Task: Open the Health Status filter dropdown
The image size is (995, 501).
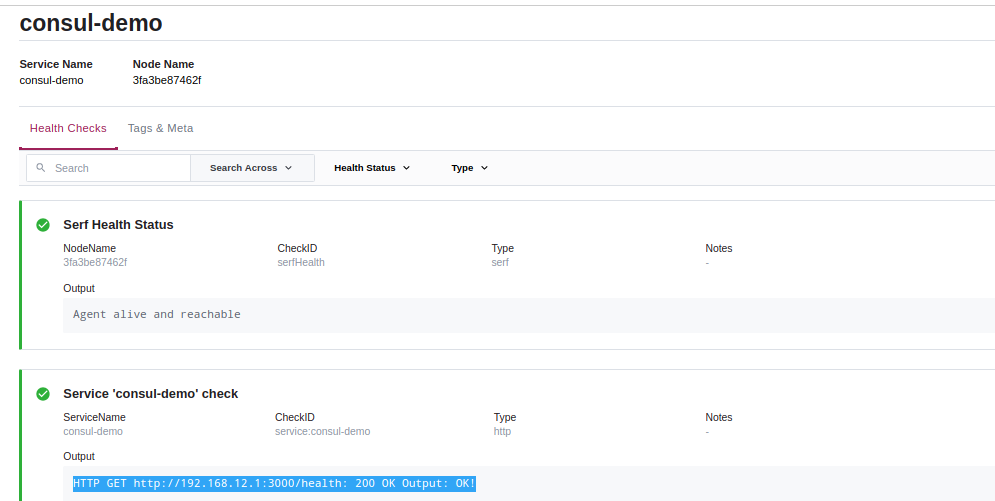Action: tap(372, 168)
